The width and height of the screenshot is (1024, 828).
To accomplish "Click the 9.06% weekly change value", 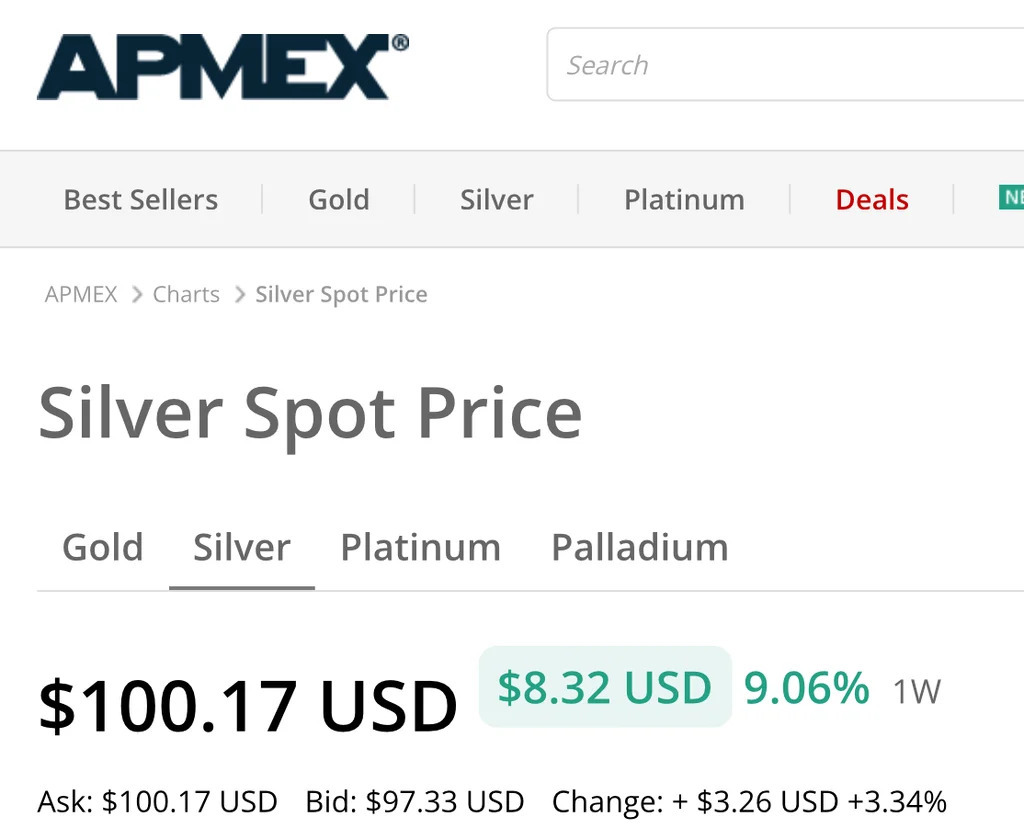I will (806, 688).
